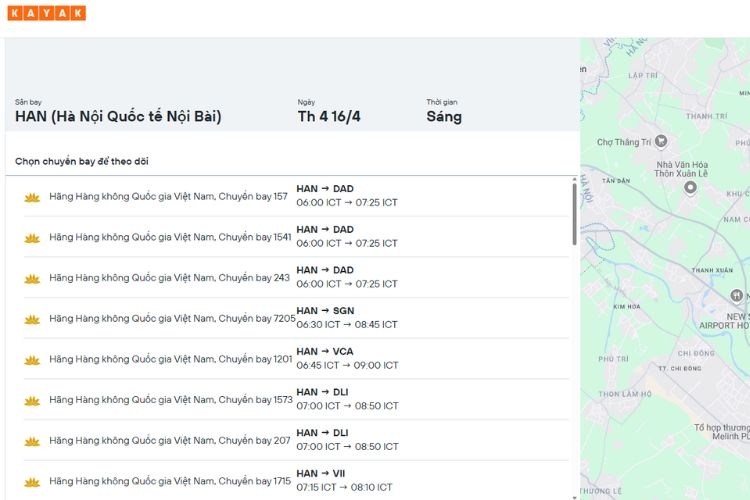This screenshot has width=750, height=500.
Task: Click Vietnam Airlines lotus icon for flight 157
Action: (x=32, y=197)
